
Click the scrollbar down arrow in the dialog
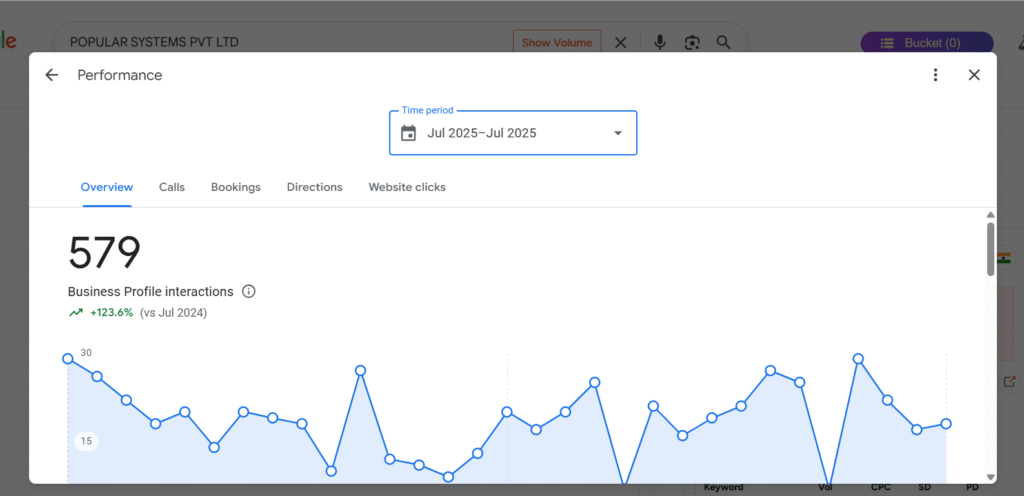click(990, 477)
